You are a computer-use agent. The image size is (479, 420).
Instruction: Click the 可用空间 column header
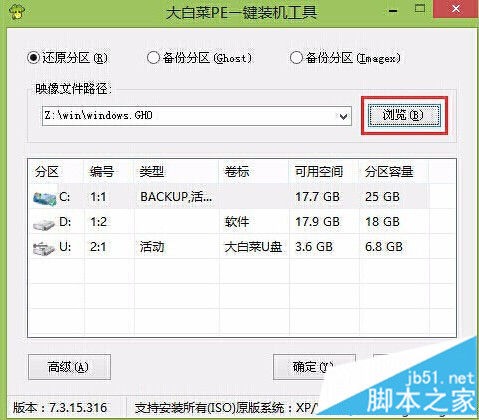pos(324,172)
